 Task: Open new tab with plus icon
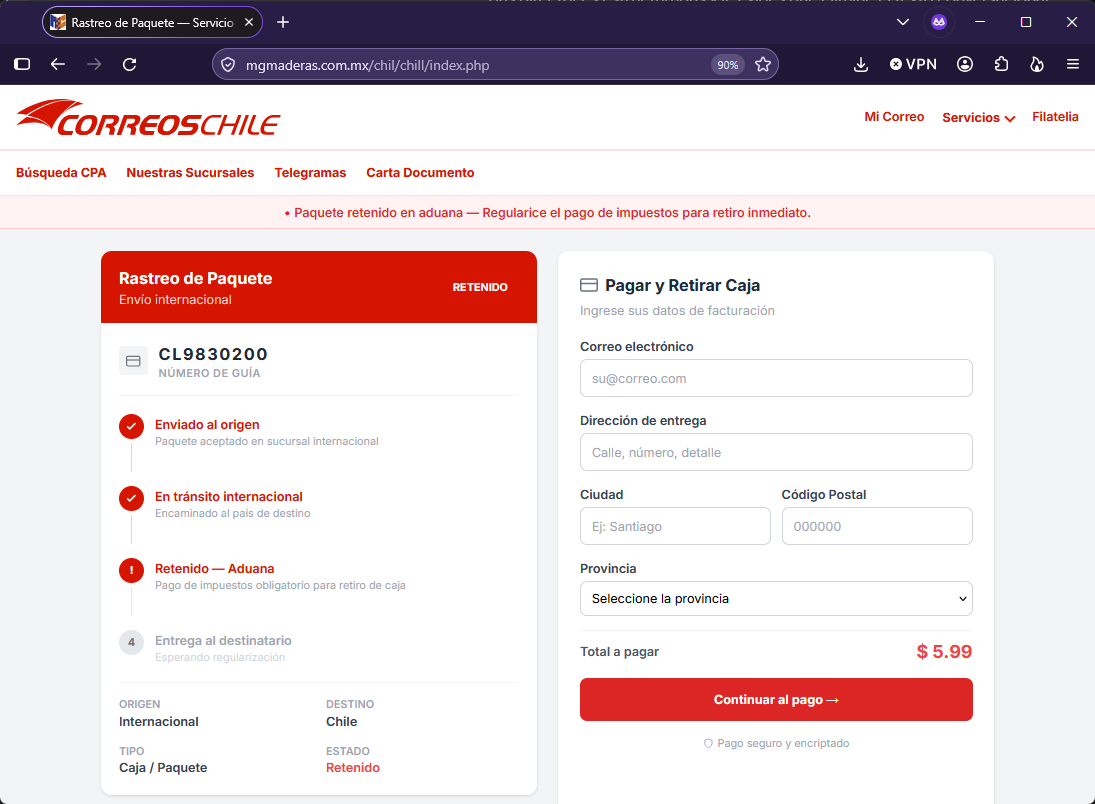click(283, 22)
